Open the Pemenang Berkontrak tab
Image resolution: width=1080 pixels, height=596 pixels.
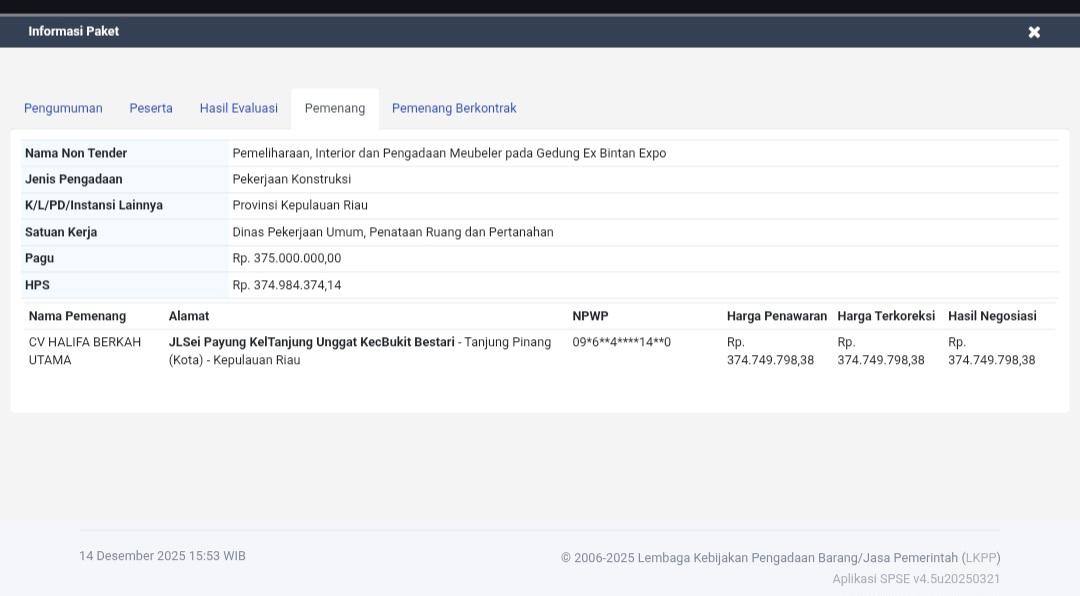tap(454, 108)
